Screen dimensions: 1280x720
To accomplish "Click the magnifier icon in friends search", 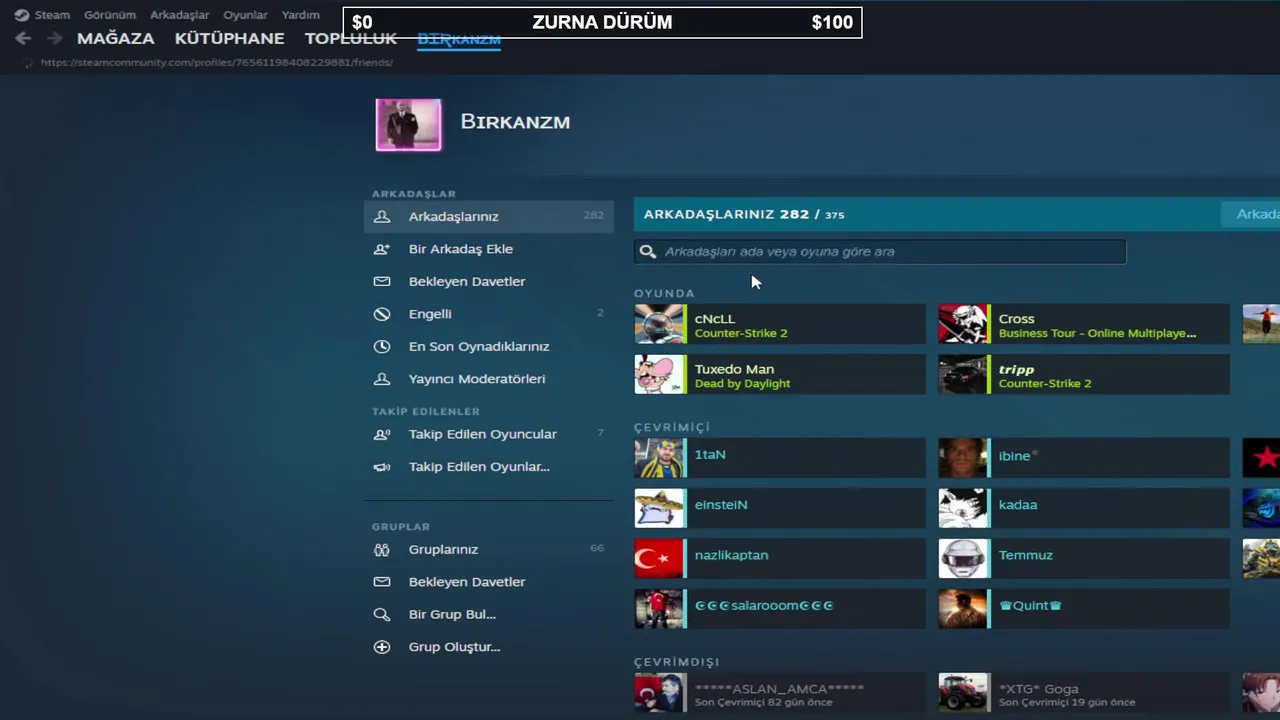I will click(x=648, y=252).
